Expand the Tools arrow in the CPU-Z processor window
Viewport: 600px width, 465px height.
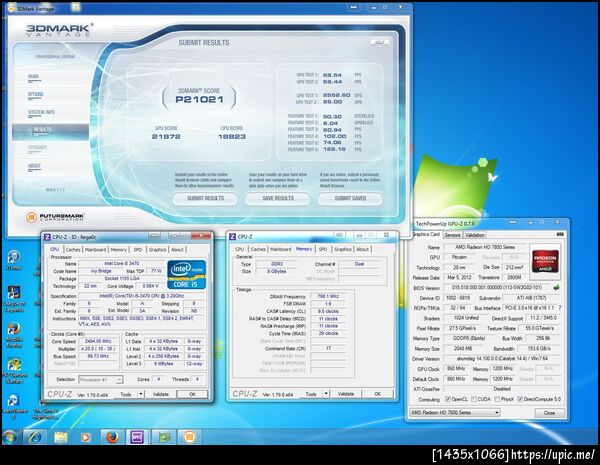pyautogui.click(x=141, y=394)
